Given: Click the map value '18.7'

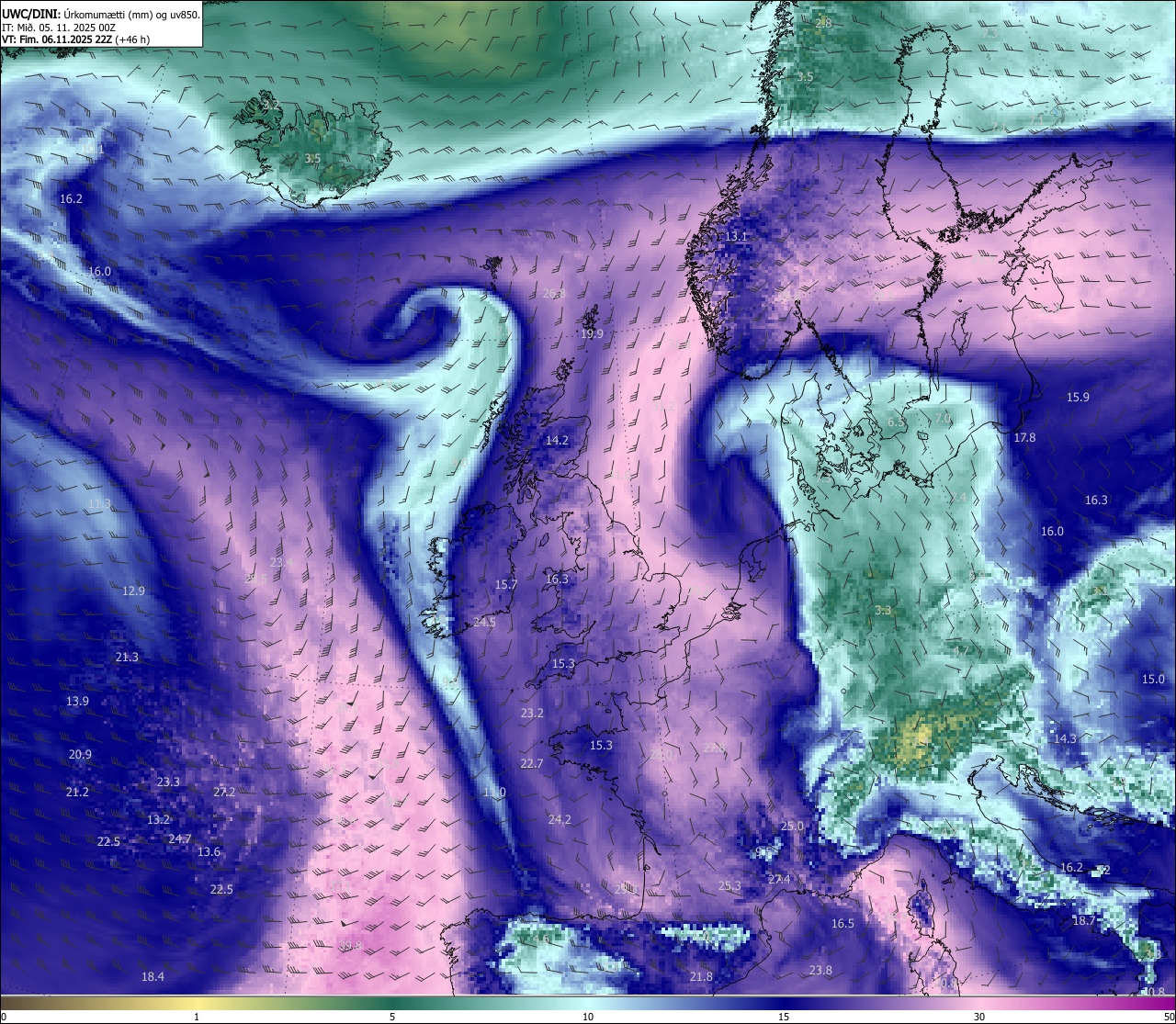Looking at the screenshot, I should click(x=1083, y=921).
